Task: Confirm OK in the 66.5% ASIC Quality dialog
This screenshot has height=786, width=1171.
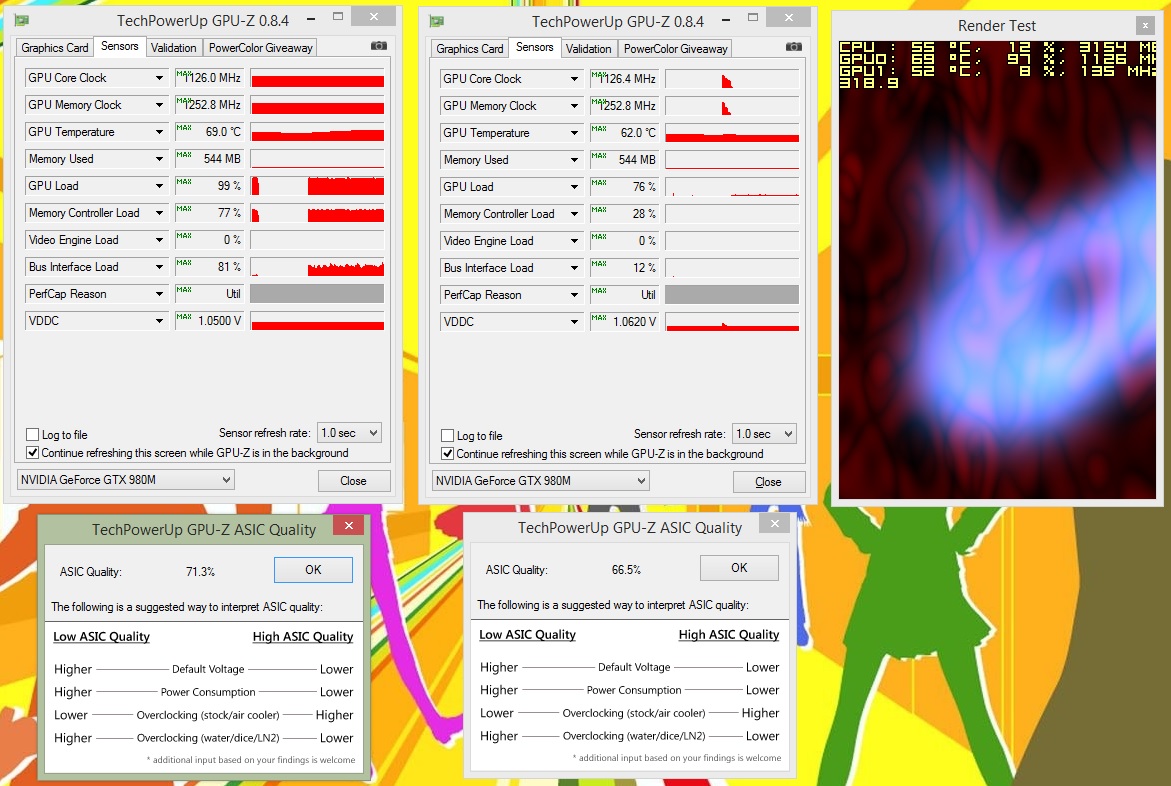Action: click(739, 568)
